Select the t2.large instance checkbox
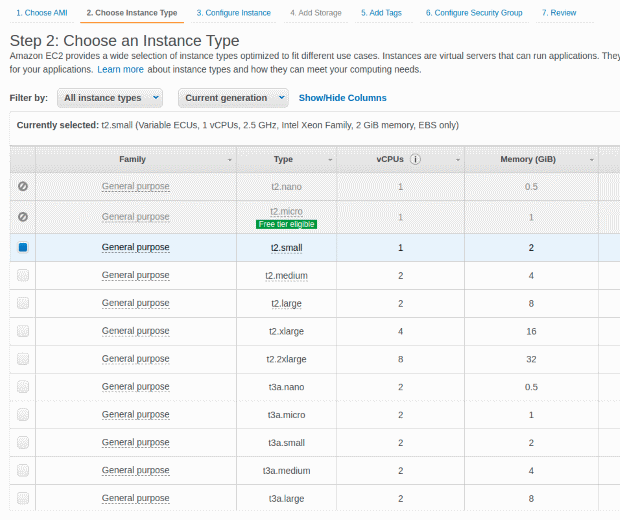 pos(23,303)
